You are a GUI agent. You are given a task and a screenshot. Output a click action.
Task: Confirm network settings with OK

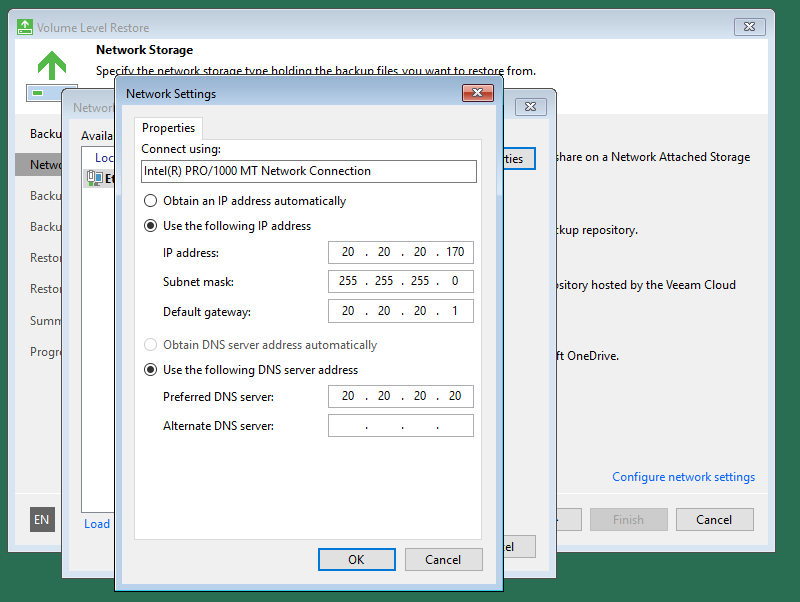[x=357, y=560]
